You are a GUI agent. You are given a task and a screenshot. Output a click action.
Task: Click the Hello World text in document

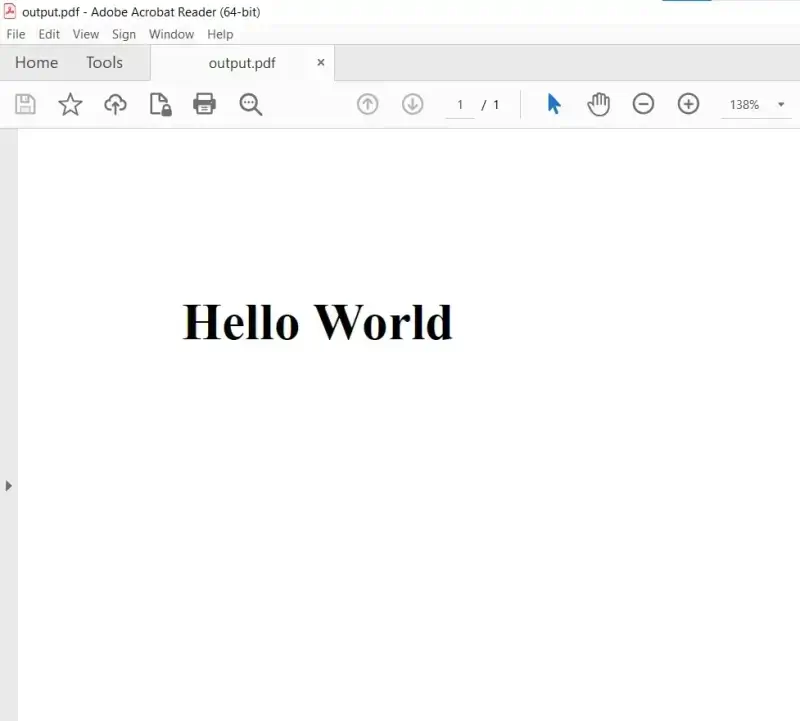[317, 321]
